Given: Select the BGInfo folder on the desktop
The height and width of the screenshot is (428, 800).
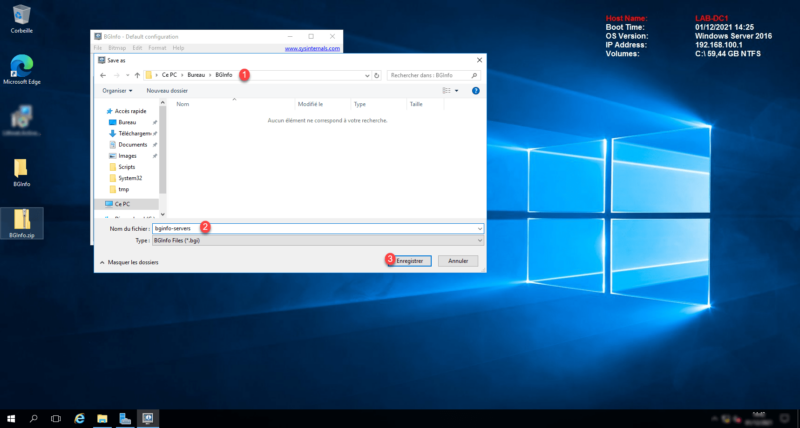Looking at the screenshot, I should point(21,172).
